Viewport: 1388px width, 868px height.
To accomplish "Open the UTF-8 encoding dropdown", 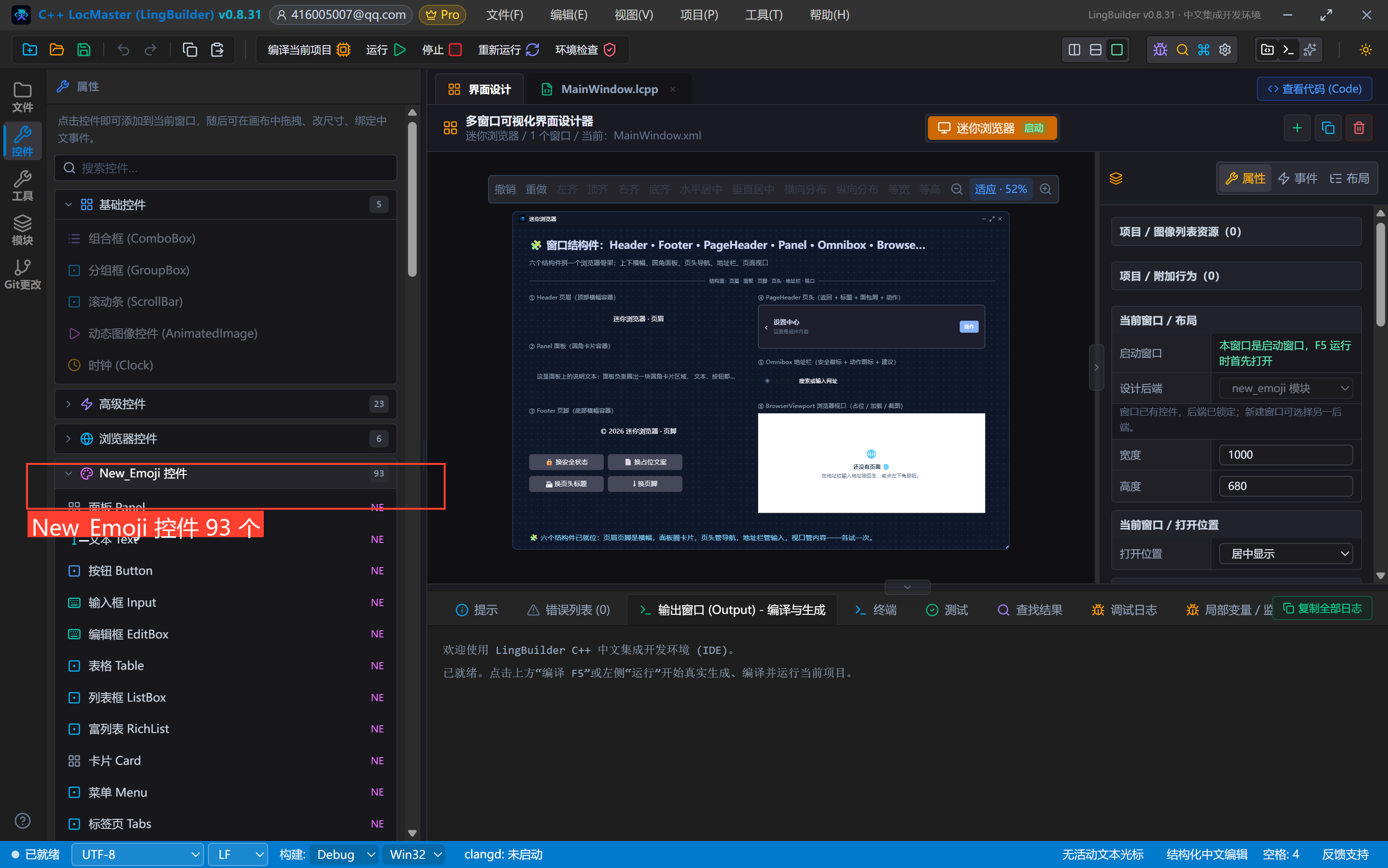I will [x=137, y=855].
